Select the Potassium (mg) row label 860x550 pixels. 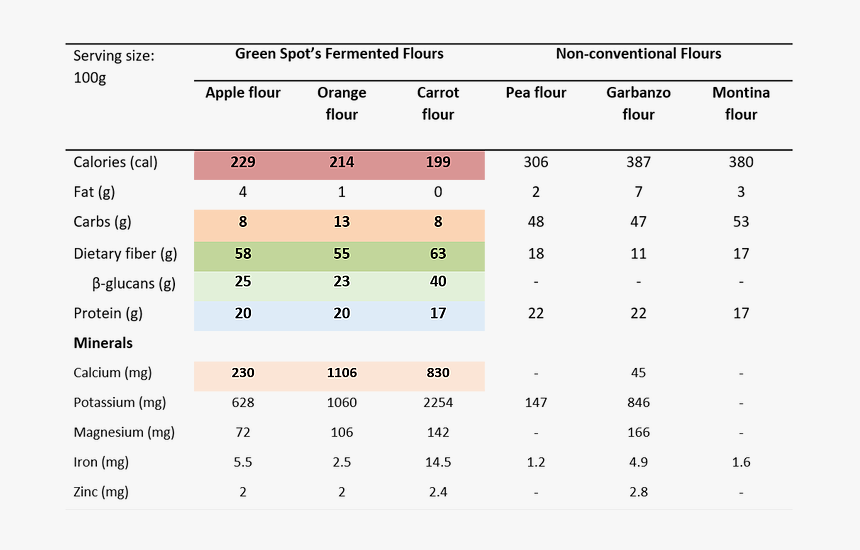(119, 403)
